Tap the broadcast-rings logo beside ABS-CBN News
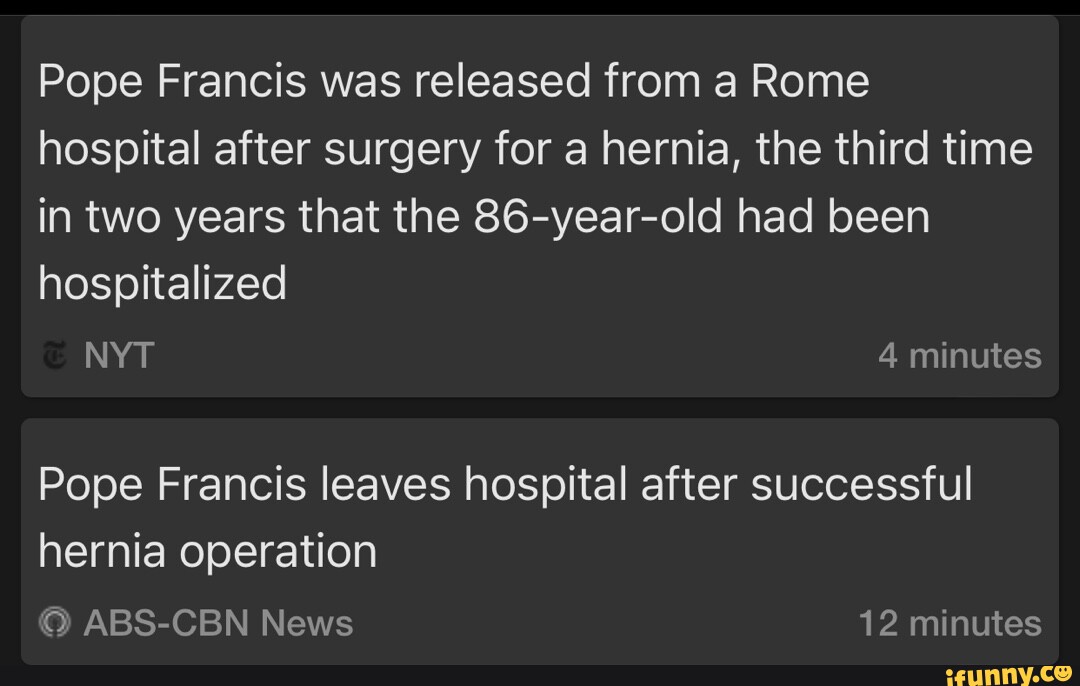1080x686 pixels. coord(53,622)
